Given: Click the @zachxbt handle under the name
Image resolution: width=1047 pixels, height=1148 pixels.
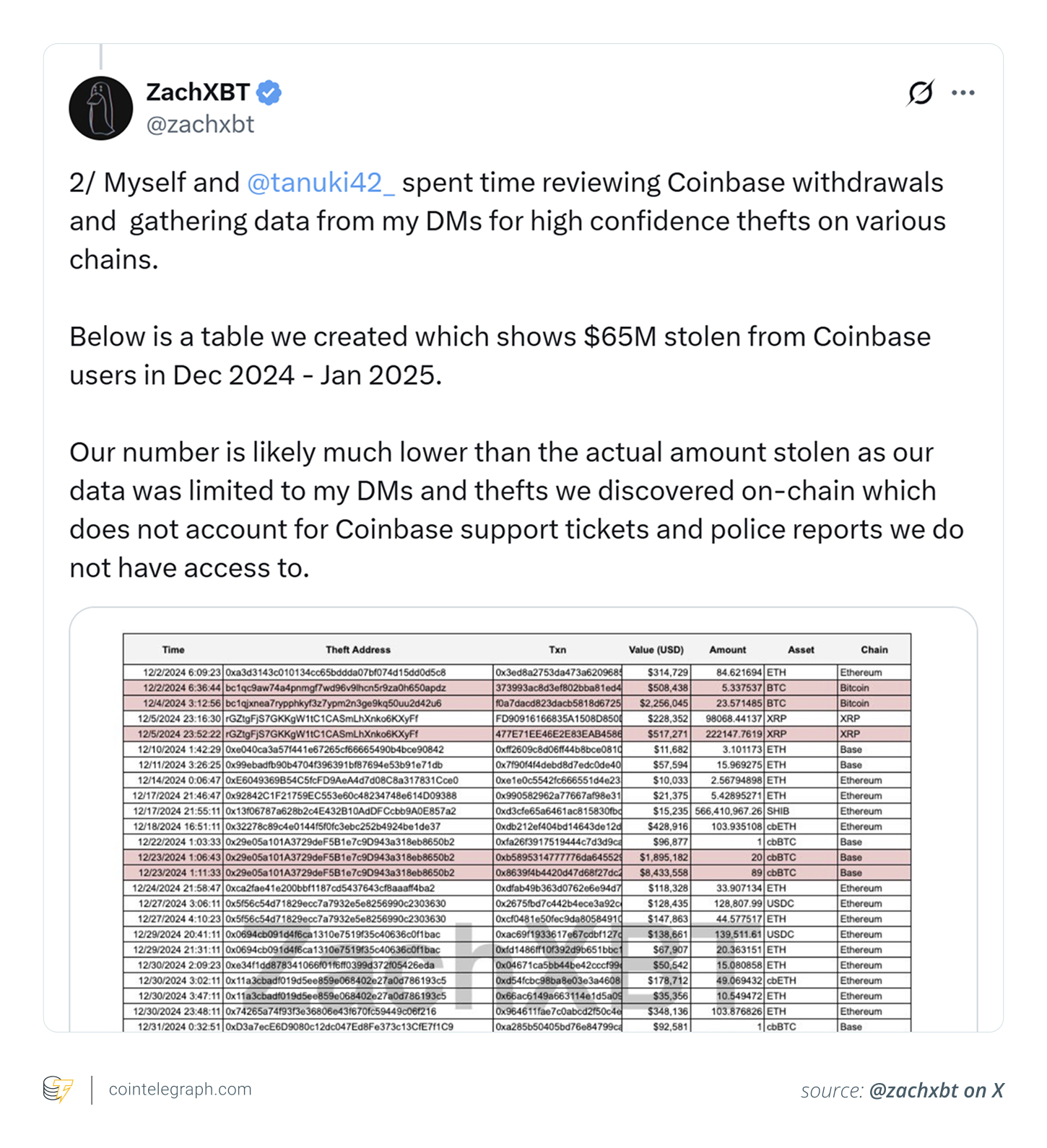Looking at the screenshot, I should tap(200, 124).
